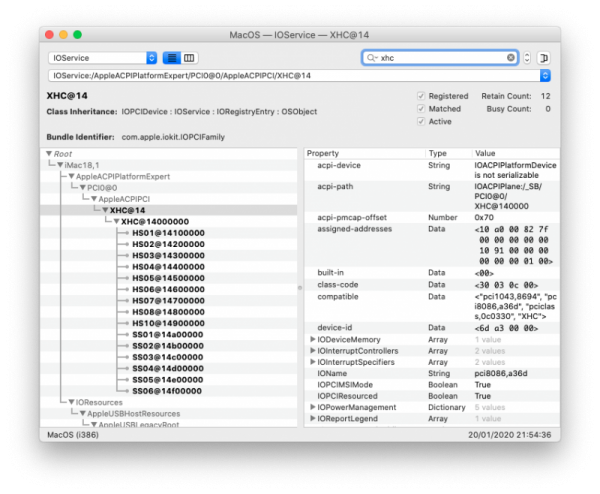Sort by the Property column header
This screenshot has height=494, width=600.
coord(365,153)
